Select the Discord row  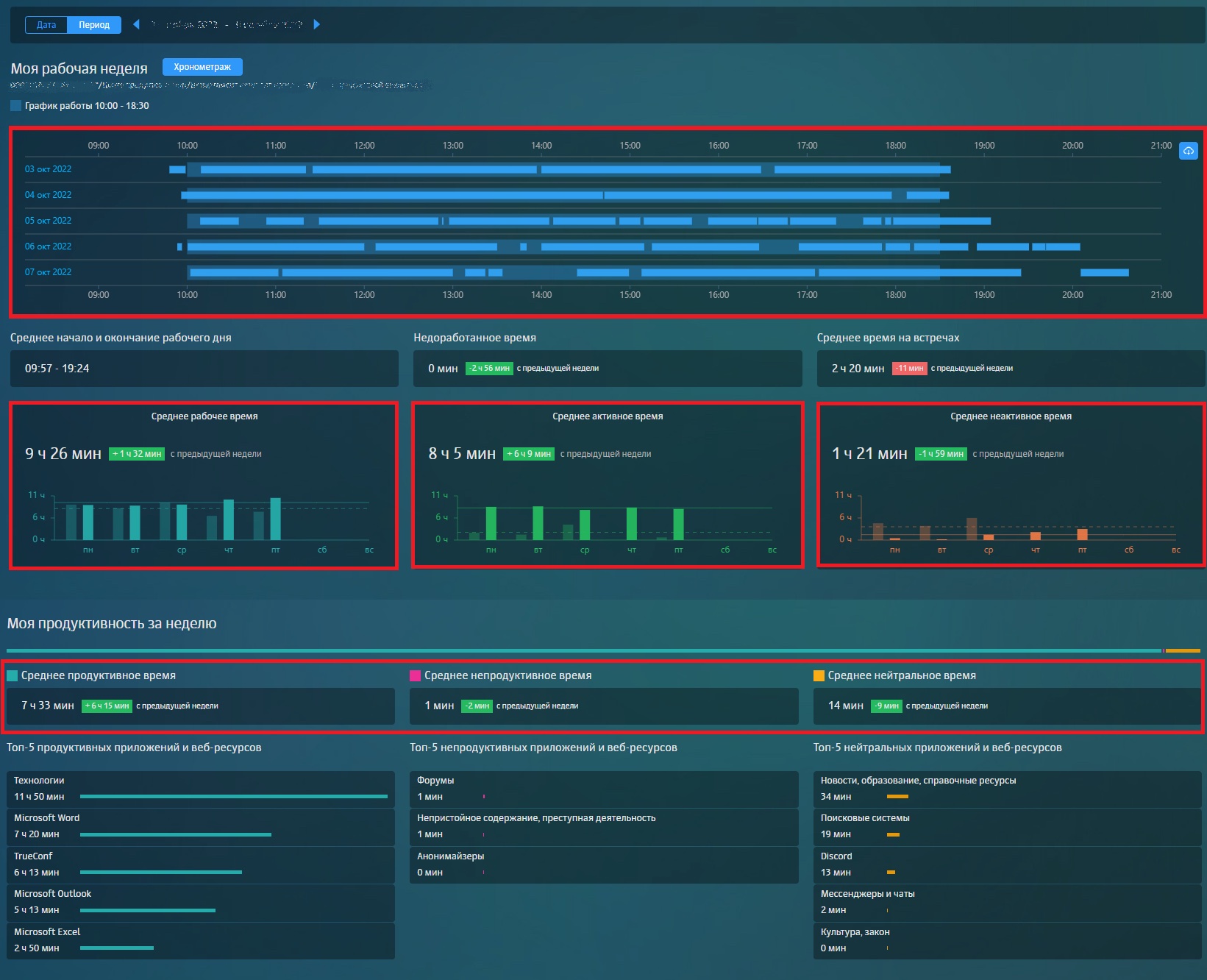pyautogui.click(x=1008, y=865)
